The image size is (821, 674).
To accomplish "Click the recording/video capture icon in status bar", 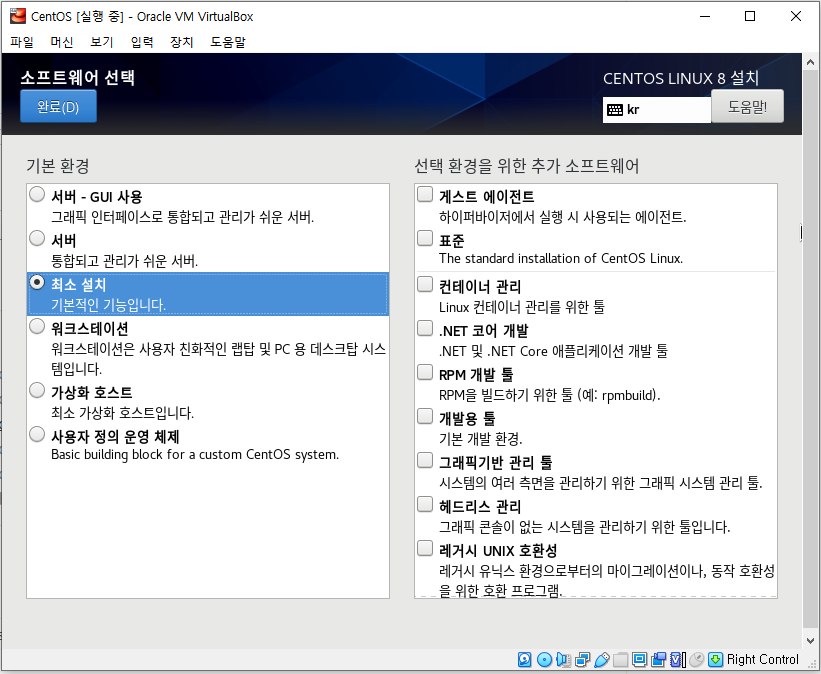I will point(659,659).
